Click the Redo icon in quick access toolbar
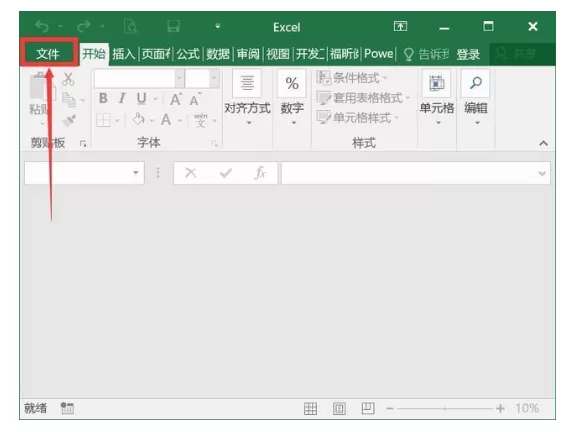 pos(84,26)
